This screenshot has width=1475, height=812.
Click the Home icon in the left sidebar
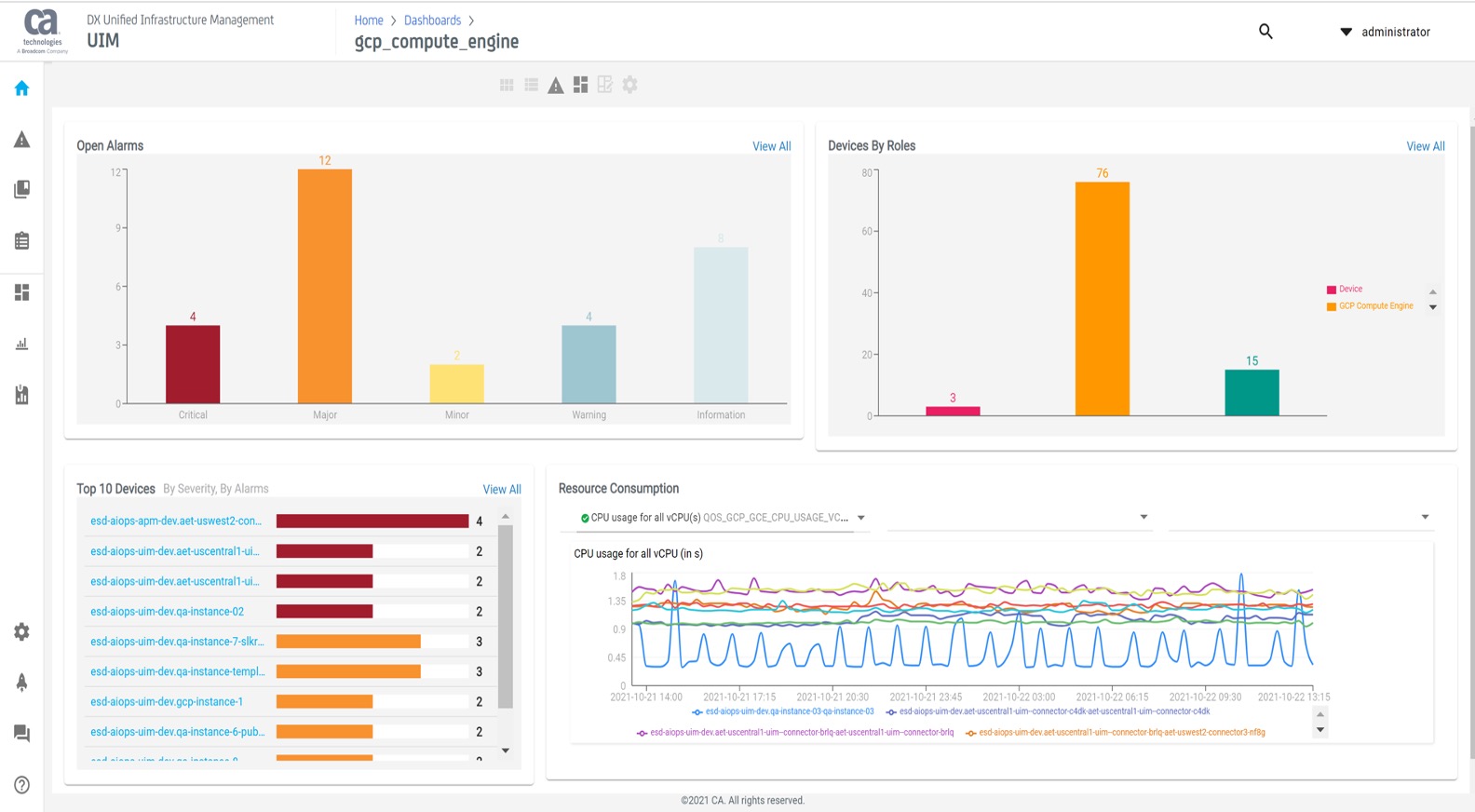tap(21, 88)
